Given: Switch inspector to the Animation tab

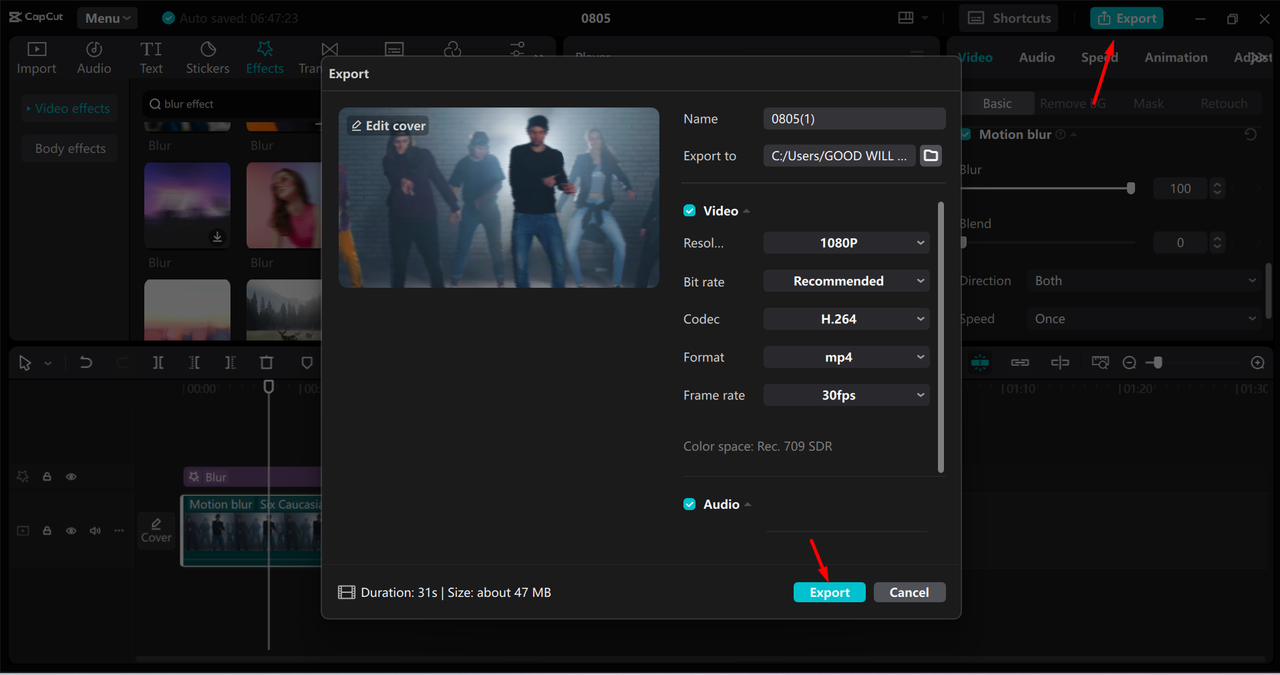Looking at the screenshot, I should point(1176,57).
